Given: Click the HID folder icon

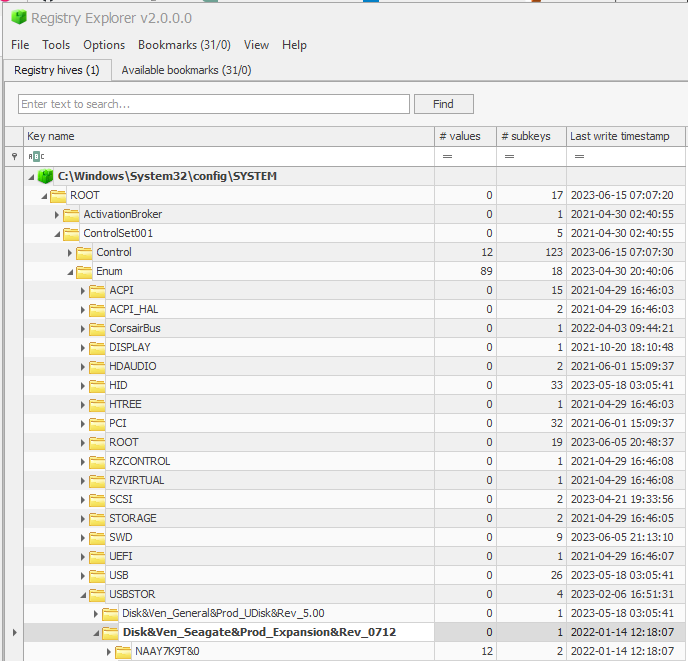Looking at the screenshot, I should [97, 386].
